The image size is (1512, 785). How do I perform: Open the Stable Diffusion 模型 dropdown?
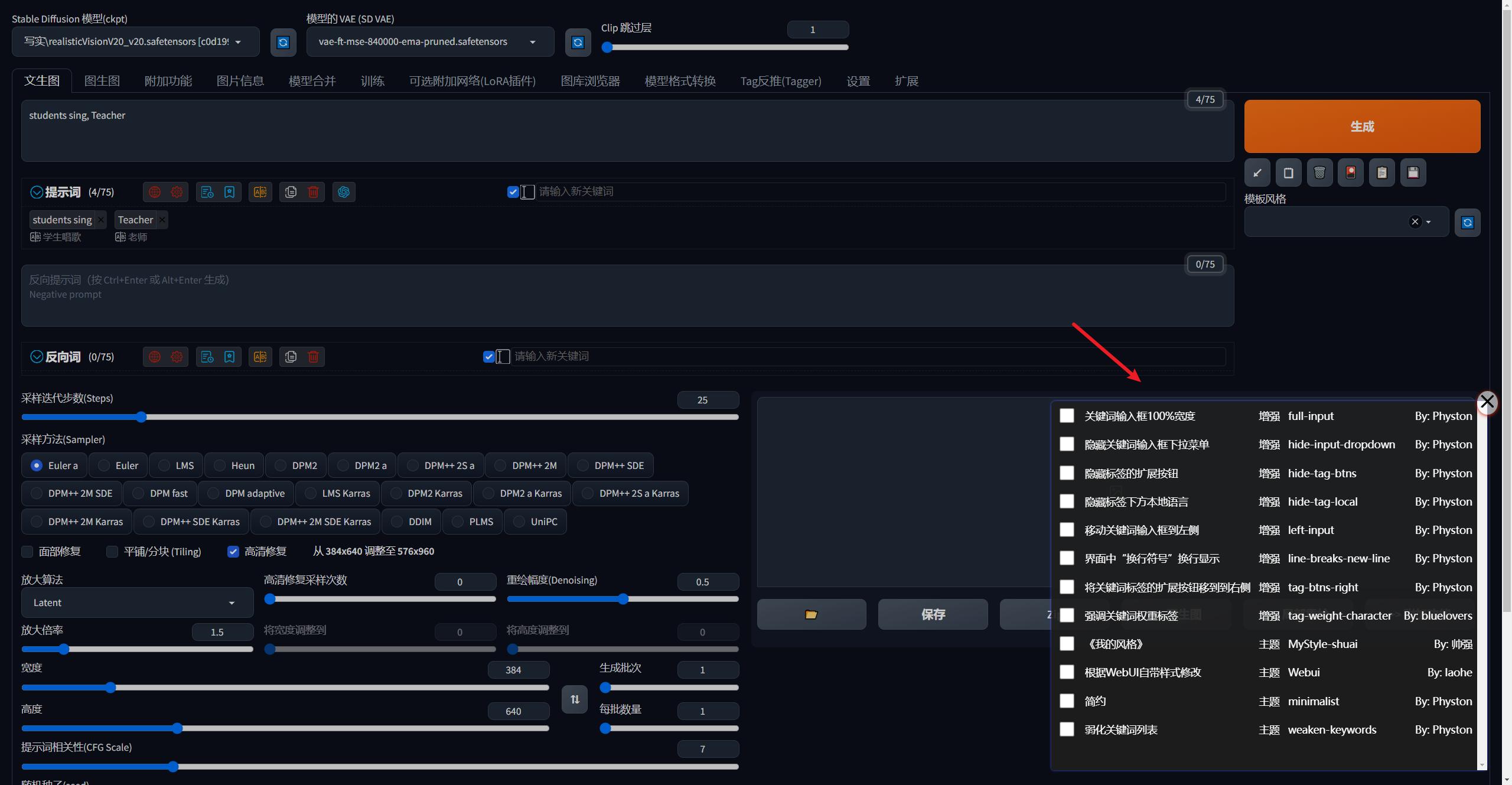(x=135, y=42)
